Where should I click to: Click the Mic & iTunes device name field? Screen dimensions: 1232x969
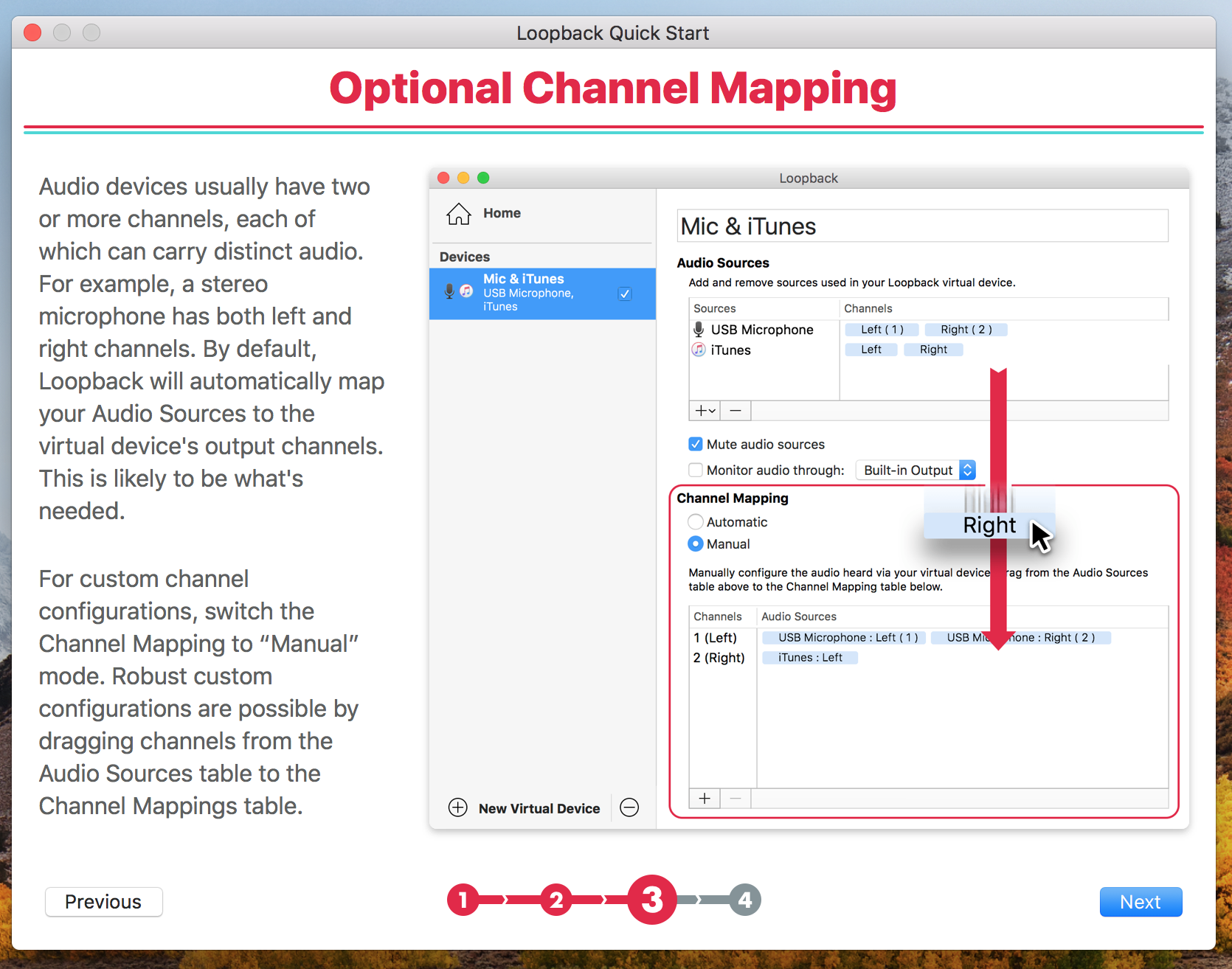(923, 226)
